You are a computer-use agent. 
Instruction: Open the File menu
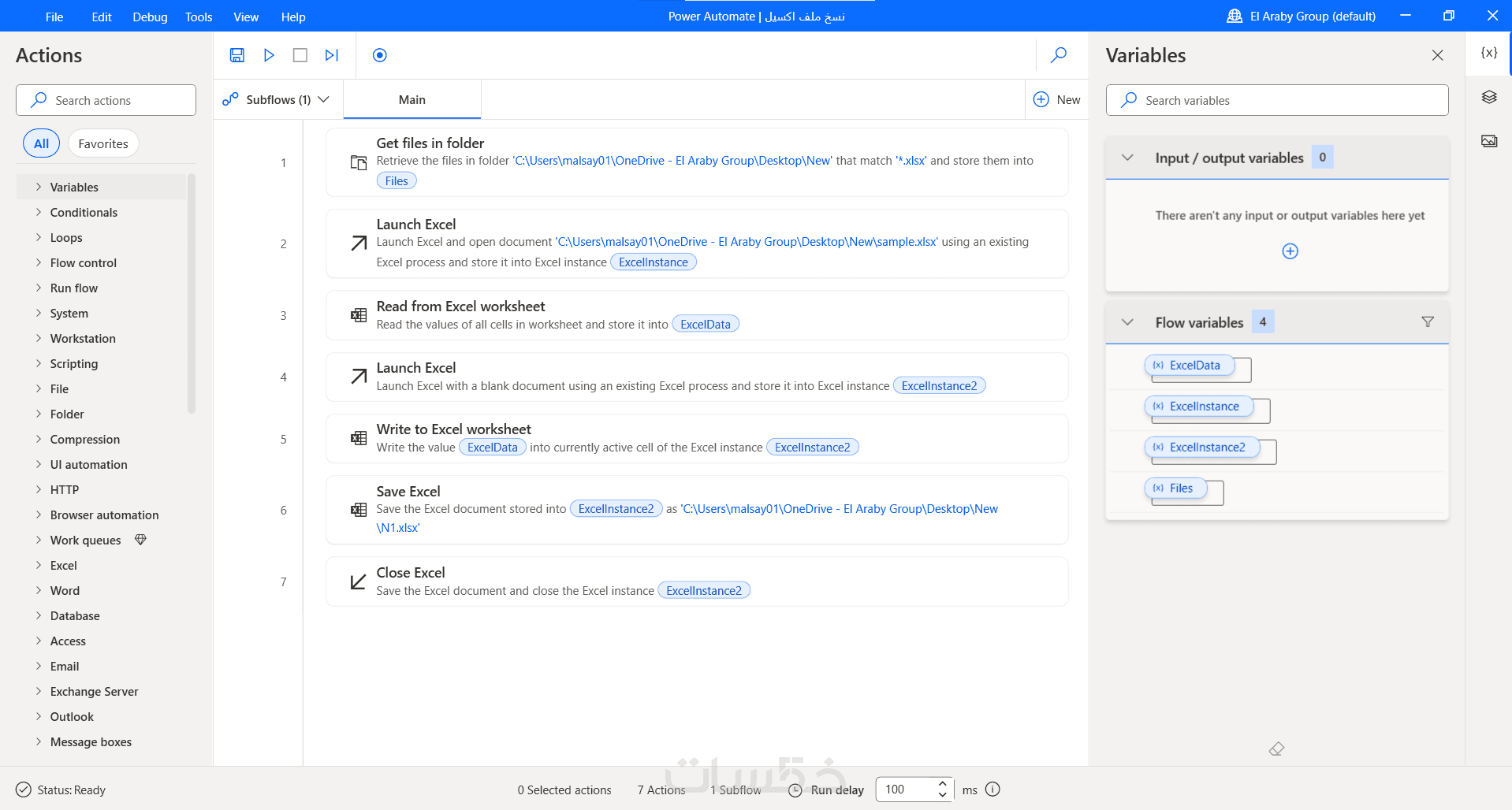54,17
